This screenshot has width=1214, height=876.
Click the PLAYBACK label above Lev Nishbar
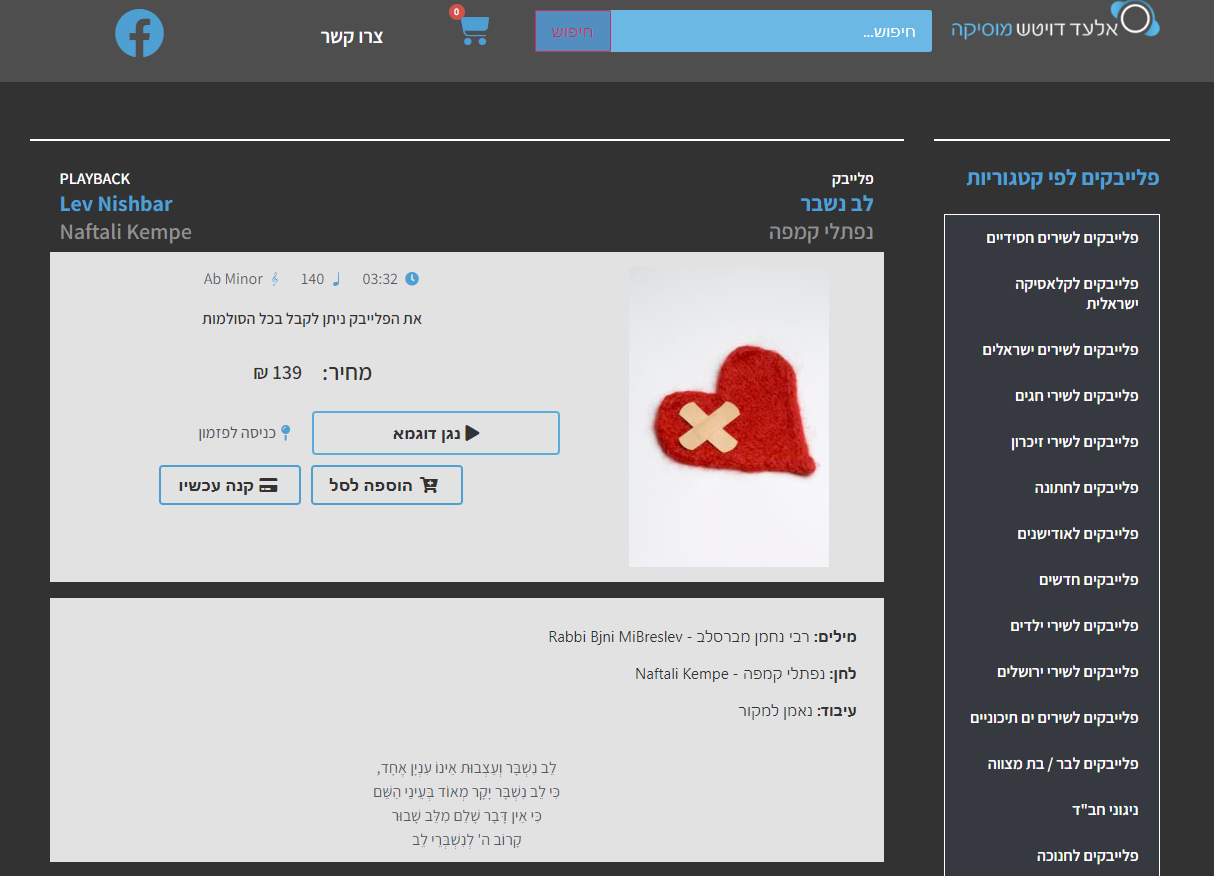click(x=95, y=178)
